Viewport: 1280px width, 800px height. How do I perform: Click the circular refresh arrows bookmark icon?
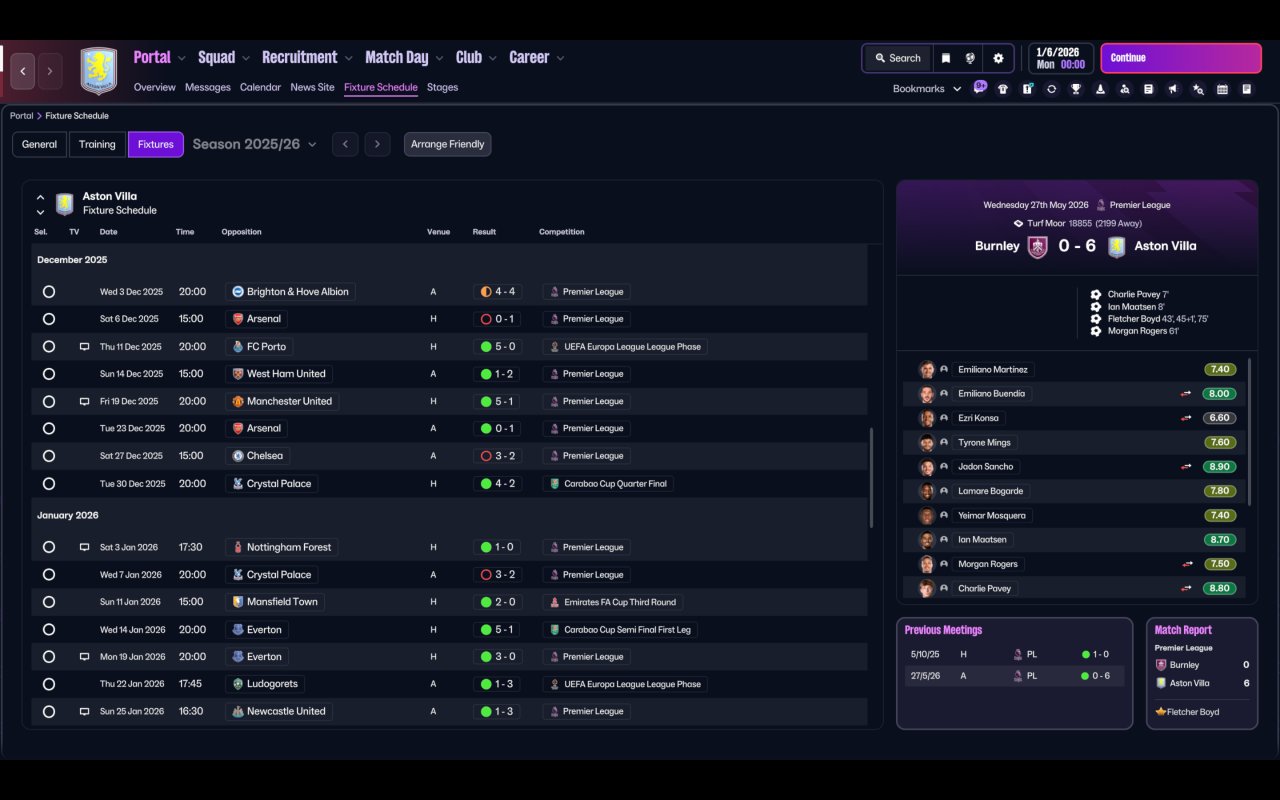pyautogui.click(x=1051, y=89)
